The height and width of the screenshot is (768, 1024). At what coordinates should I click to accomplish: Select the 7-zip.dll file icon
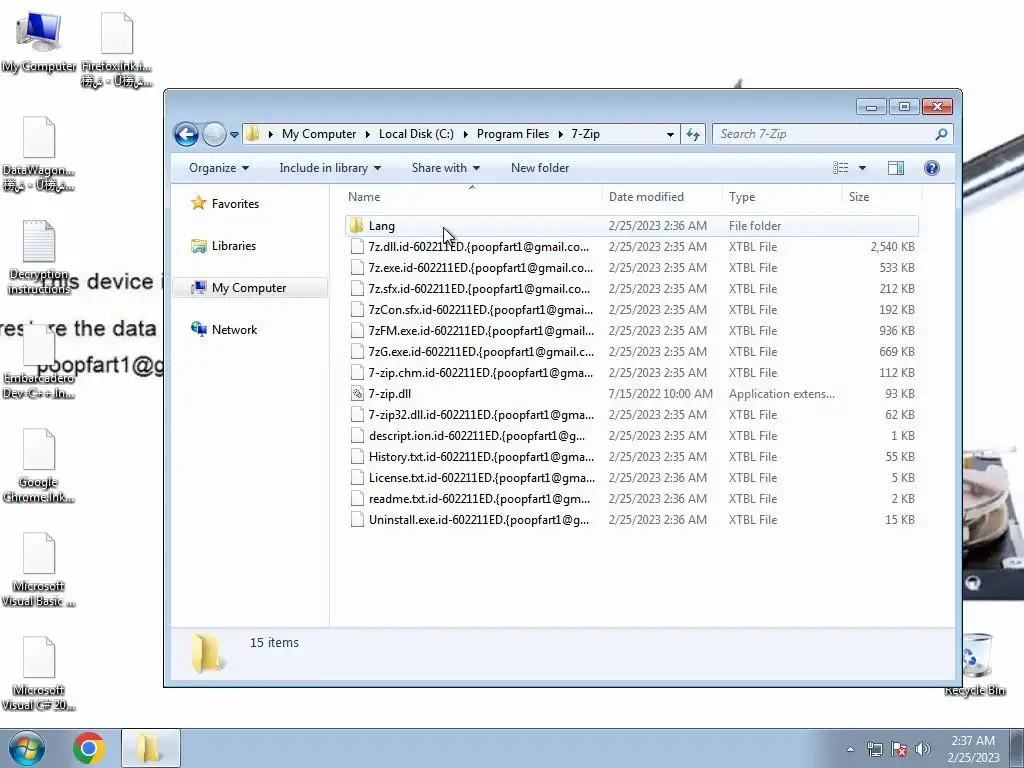coord(357,394)
